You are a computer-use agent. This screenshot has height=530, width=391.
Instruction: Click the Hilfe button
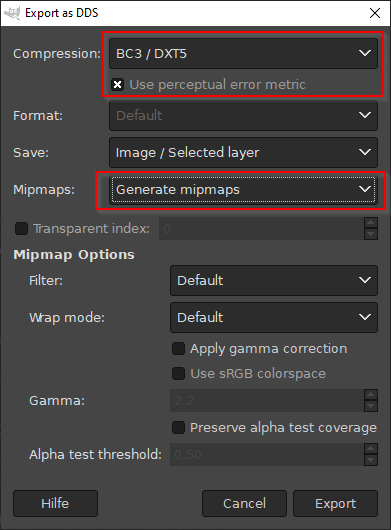[55, 503]
